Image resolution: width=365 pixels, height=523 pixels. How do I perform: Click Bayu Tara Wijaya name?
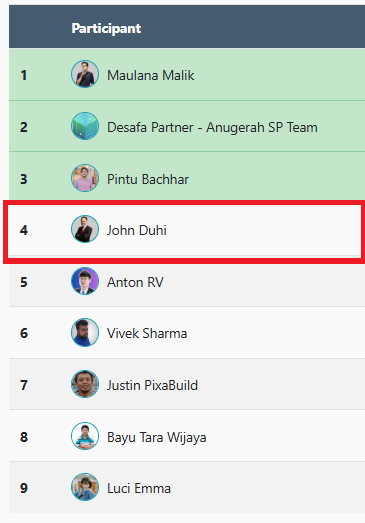156,438
